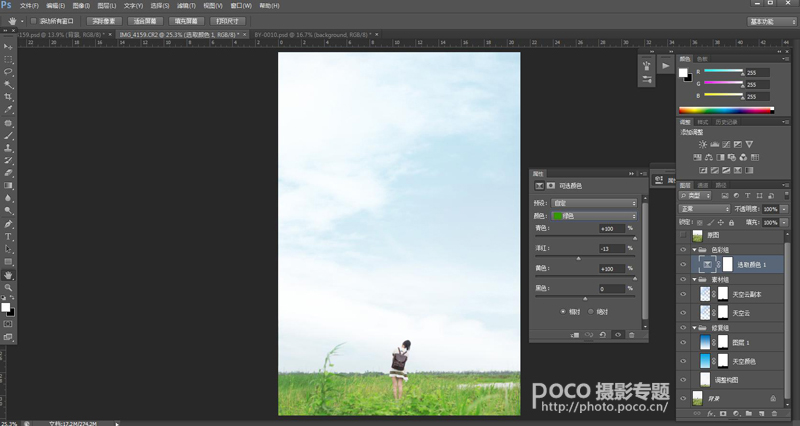The width and height of the screenshot is (800, 426).
Task: Collapse the 素材组 layer group
Action: pyautogui.click(x=694, y=280)
